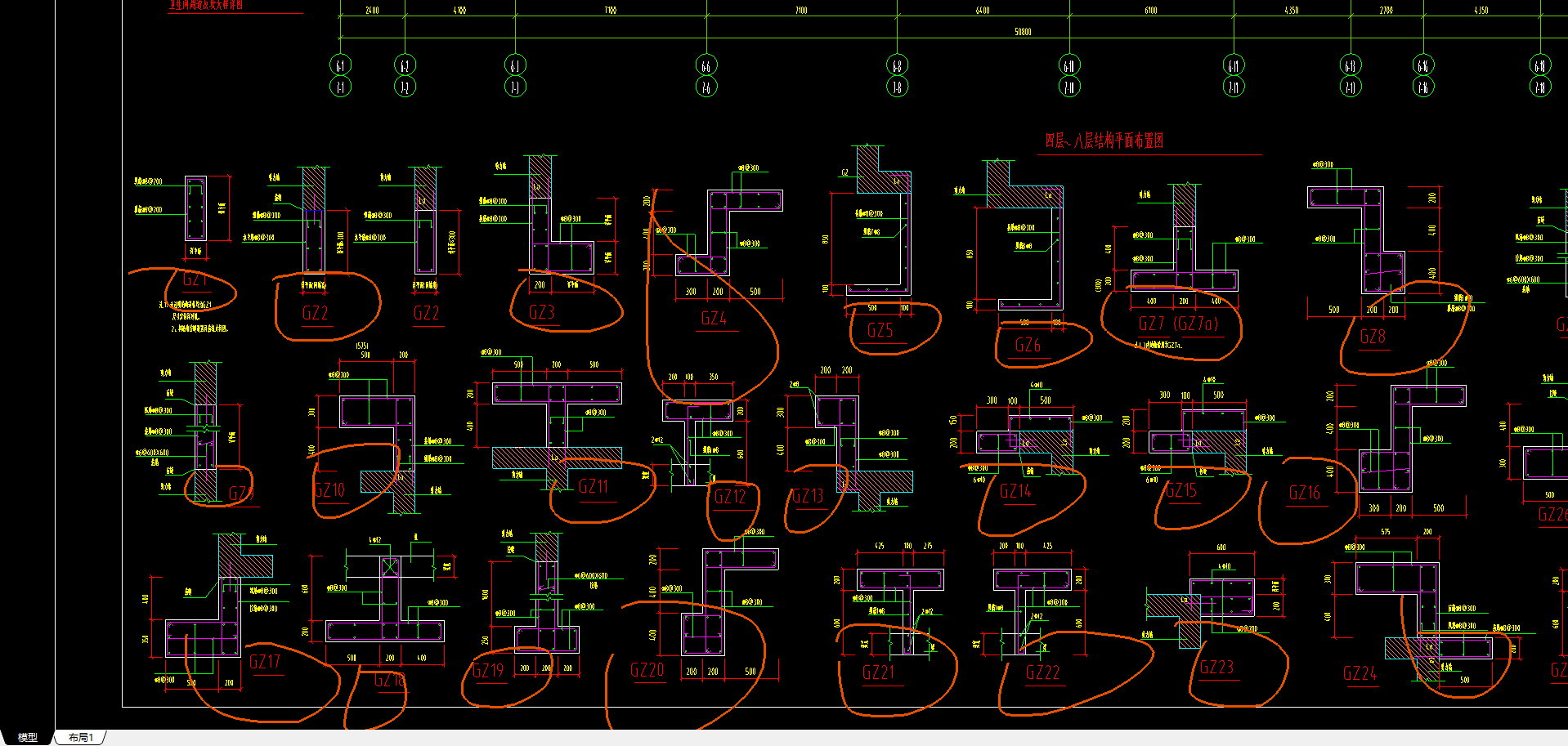The width and height of the screenshot is (1568, 746).
Task: Click the 6-1 grid axis bubble
Action: pyautogui.click(x=341, y=65)
